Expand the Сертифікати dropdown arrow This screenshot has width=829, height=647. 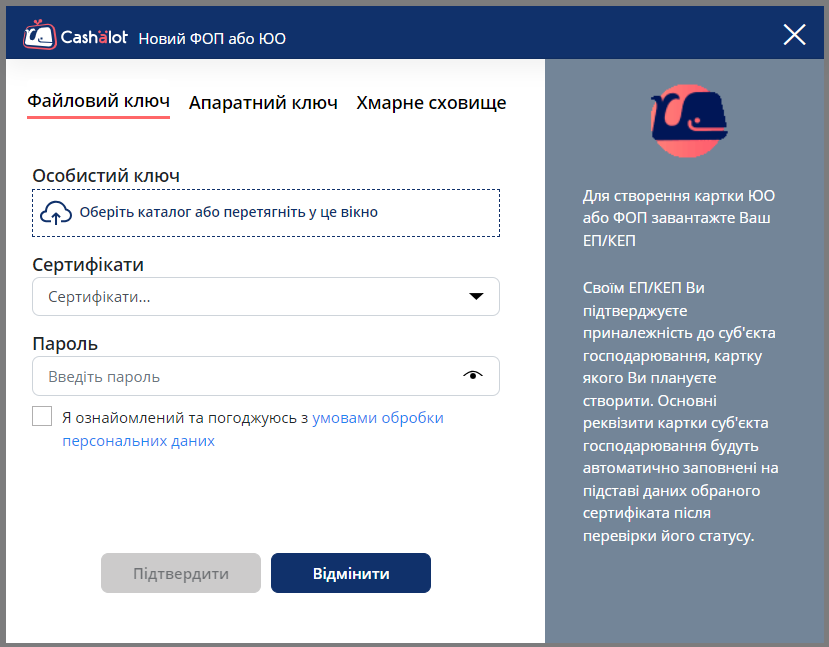[477, 296]
